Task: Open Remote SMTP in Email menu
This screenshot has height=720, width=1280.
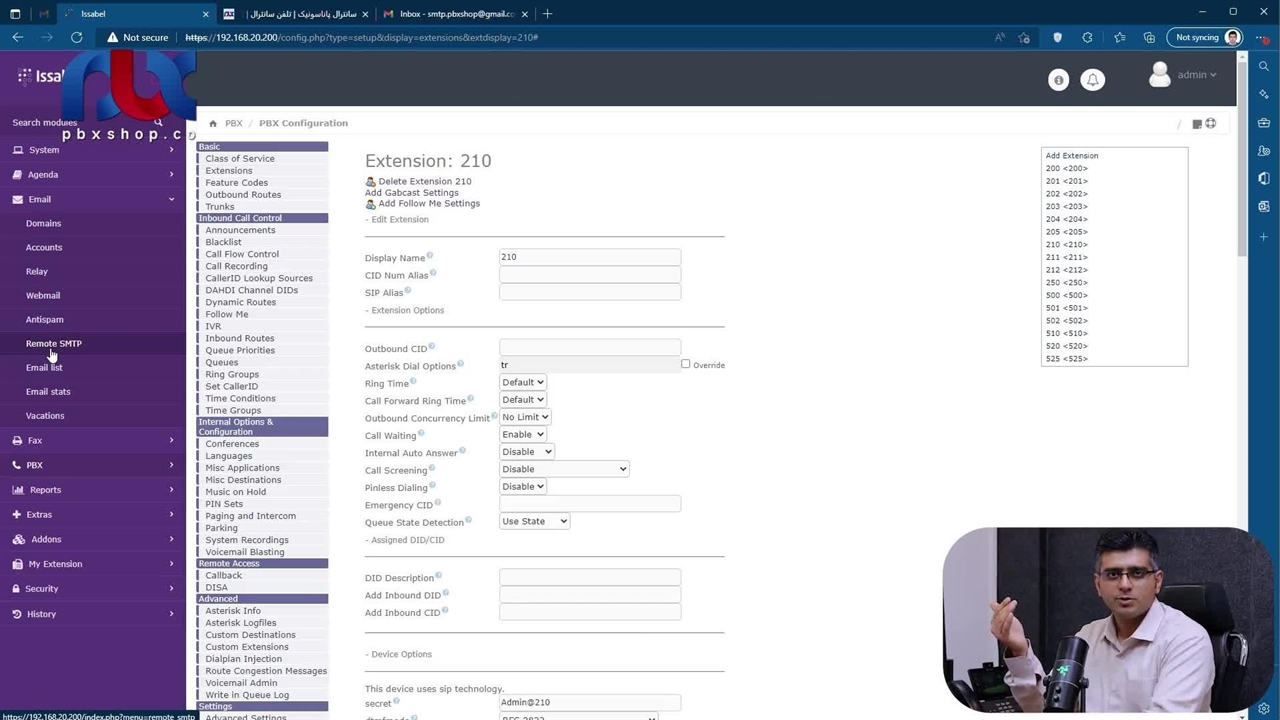Action: pyautogui.click(x=54, y=343)
